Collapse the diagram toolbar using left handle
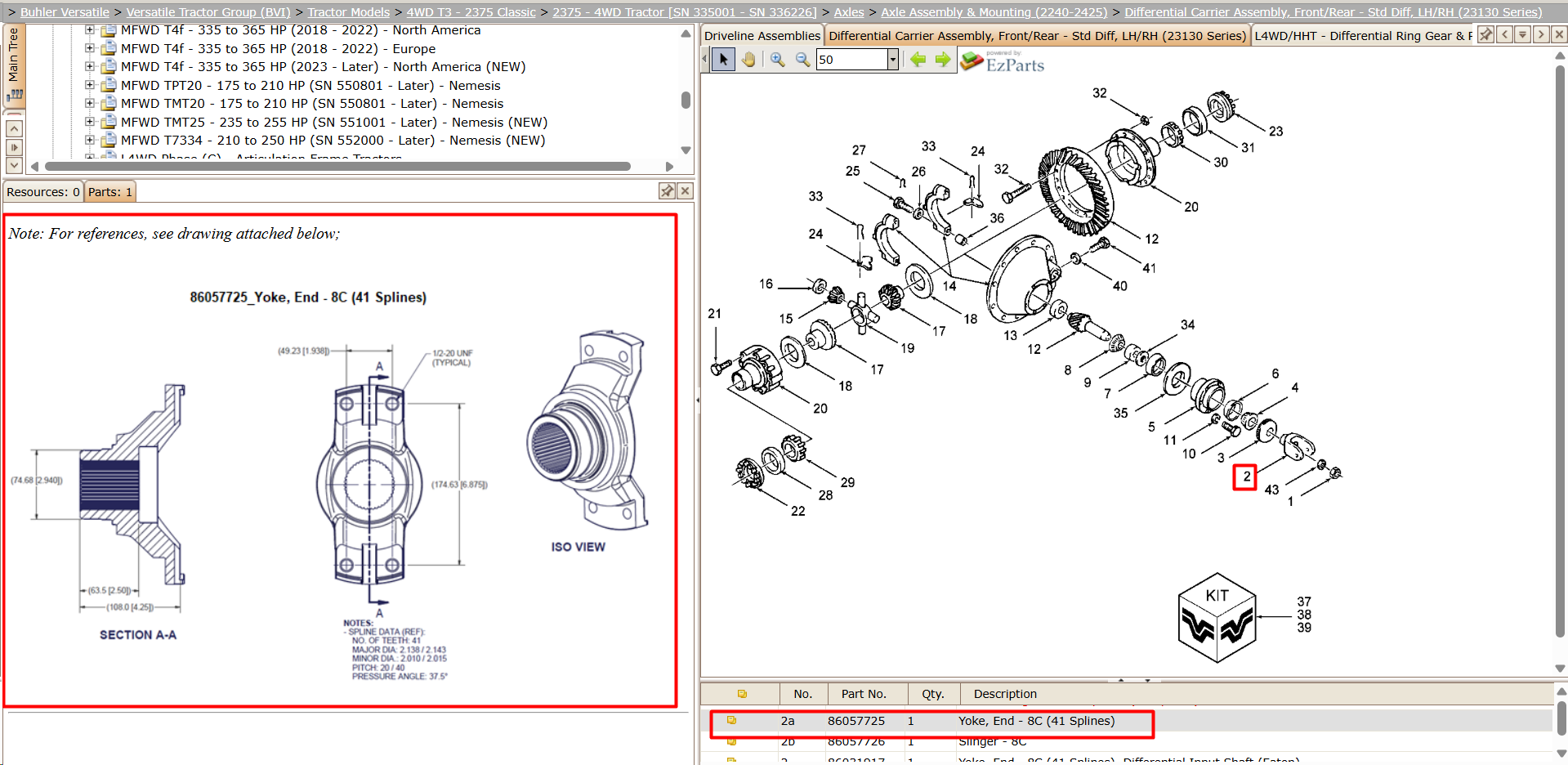This screenshot has width=1568, height=765. (703, 59)
